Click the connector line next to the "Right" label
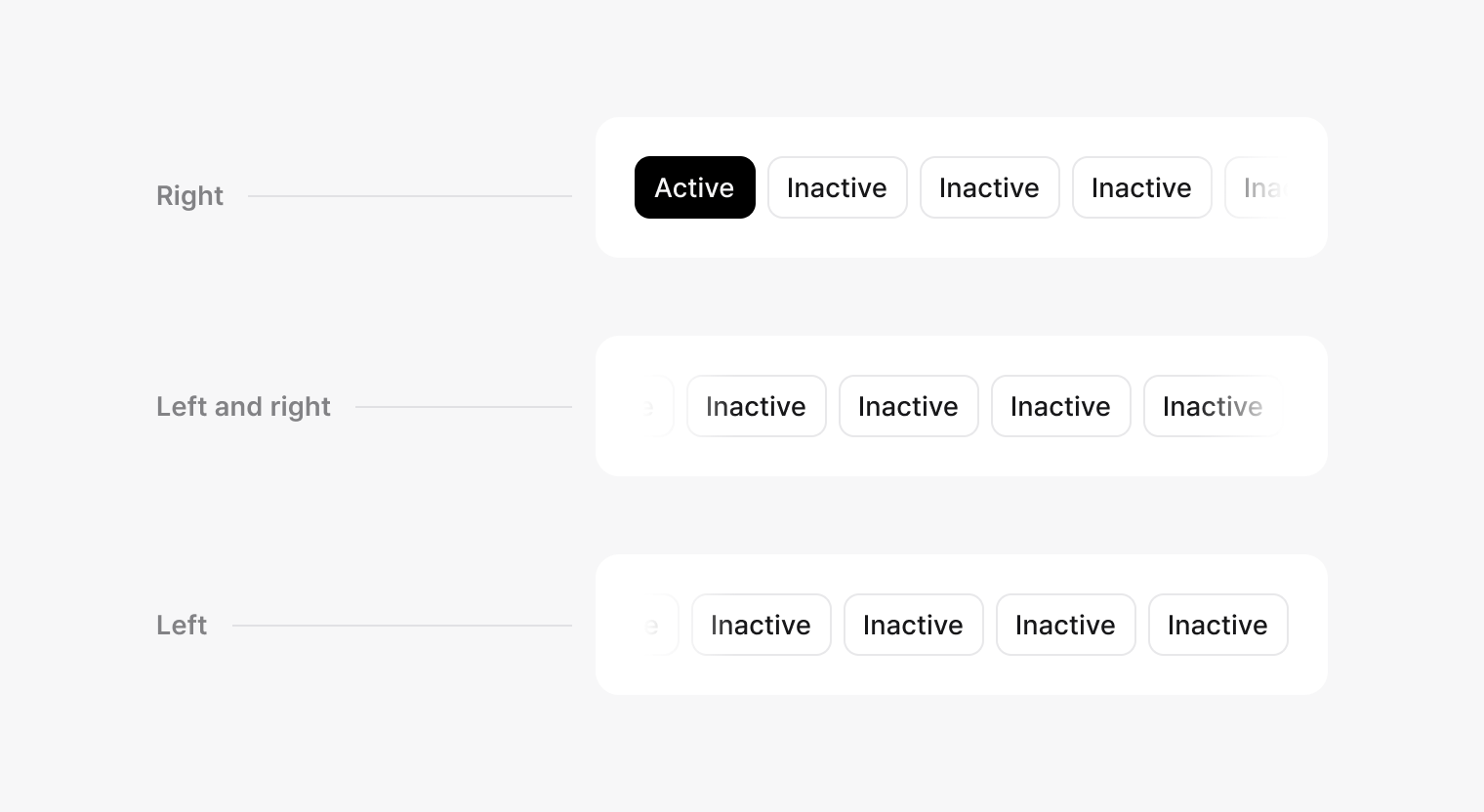This screenshot has height=812, width=1484. click(x=410, y=196)
